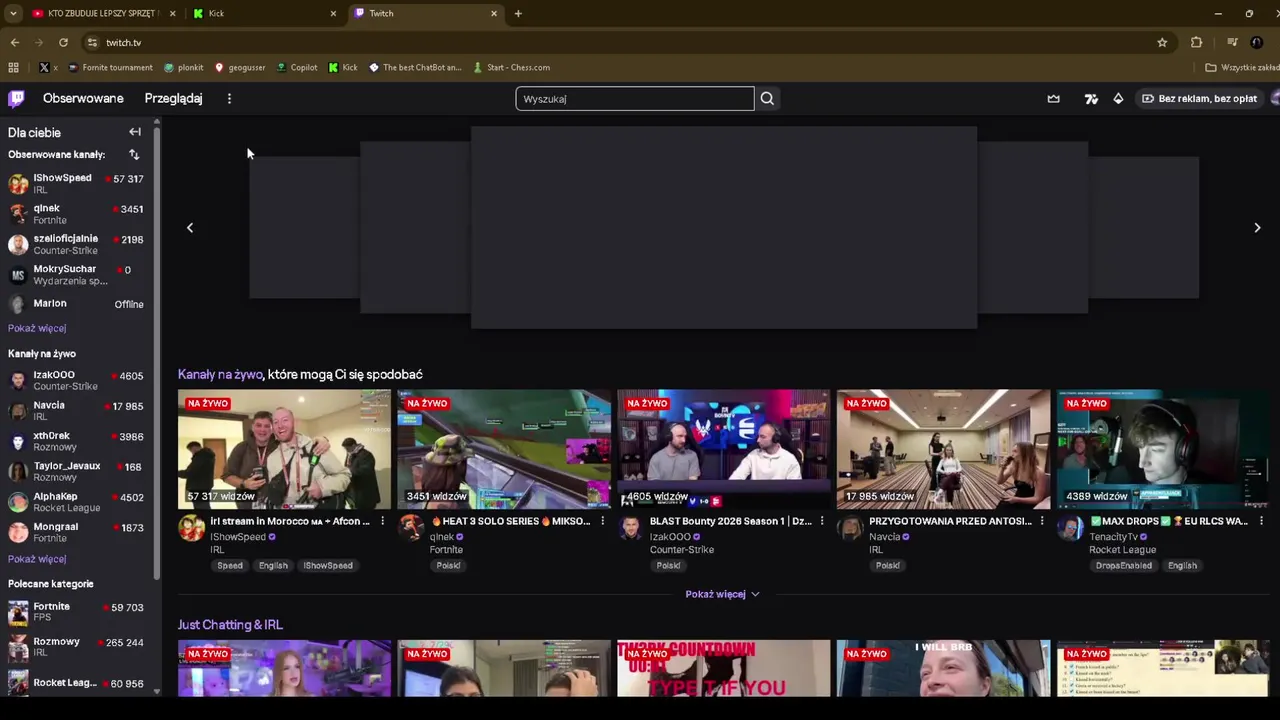Open the browser apps grid bookmark
Viewport: 1280px width, 720px height.
point(13,67)
